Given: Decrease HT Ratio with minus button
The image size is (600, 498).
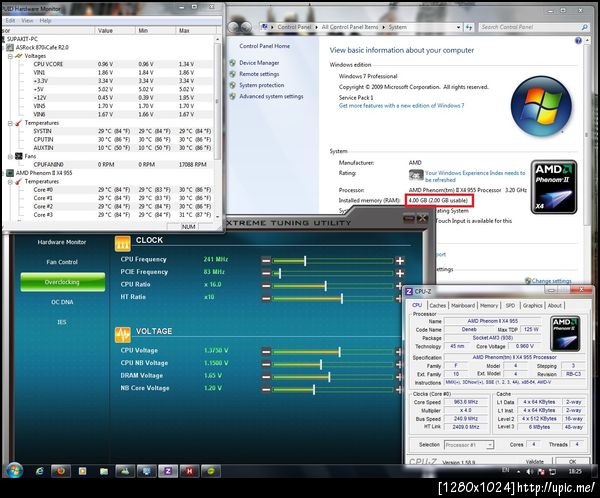Looking at the screenshot, I should [x=266, y=298].
